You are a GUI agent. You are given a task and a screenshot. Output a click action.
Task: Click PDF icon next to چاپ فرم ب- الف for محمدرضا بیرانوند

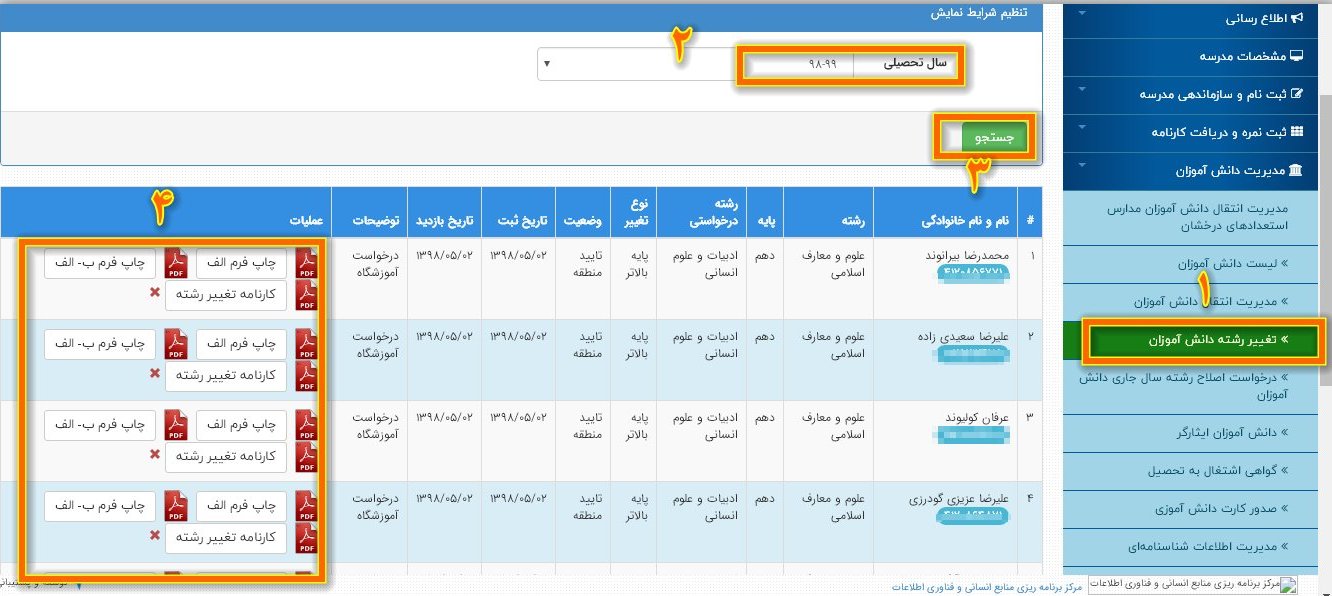[x=176, y=263]
